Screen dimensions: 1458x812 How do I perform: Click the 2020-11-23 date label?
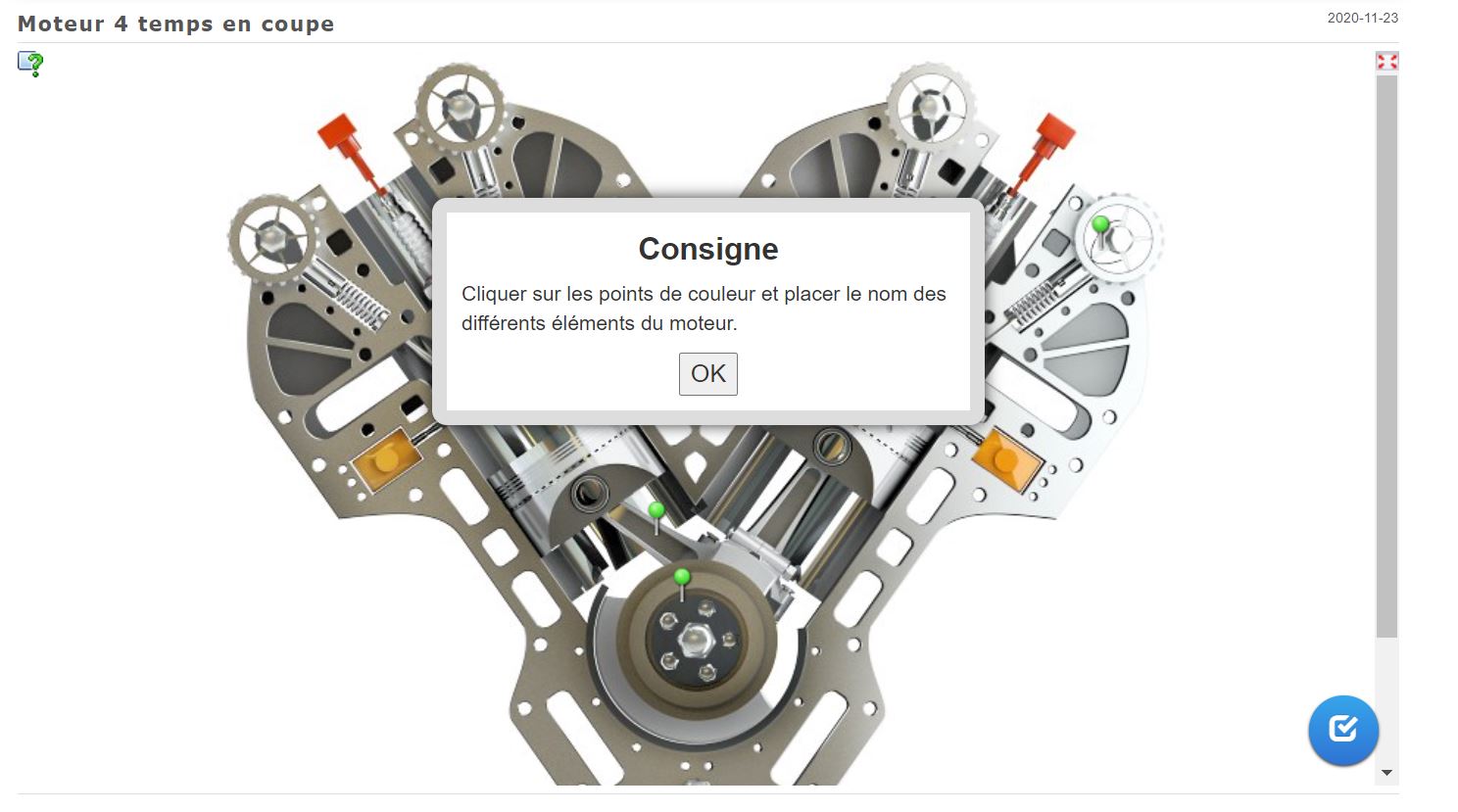1363,18
